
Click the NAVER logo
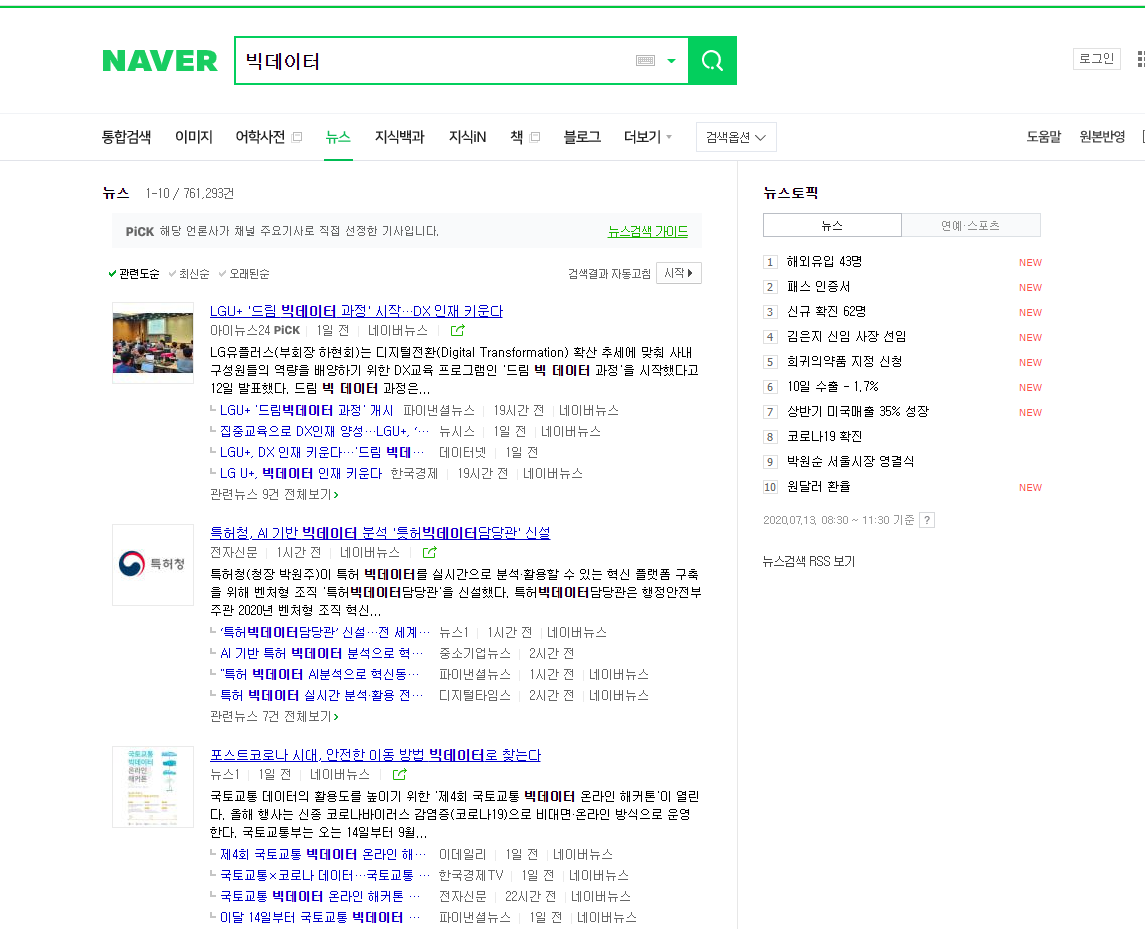point(160,61)
